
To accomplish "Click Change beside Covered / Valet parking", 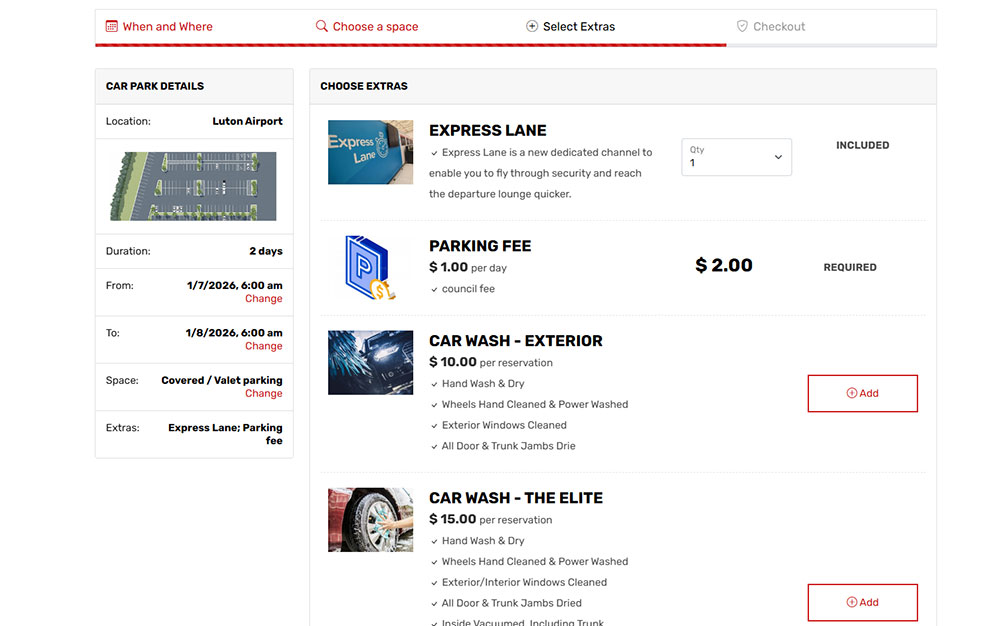I will click(263, 393).
